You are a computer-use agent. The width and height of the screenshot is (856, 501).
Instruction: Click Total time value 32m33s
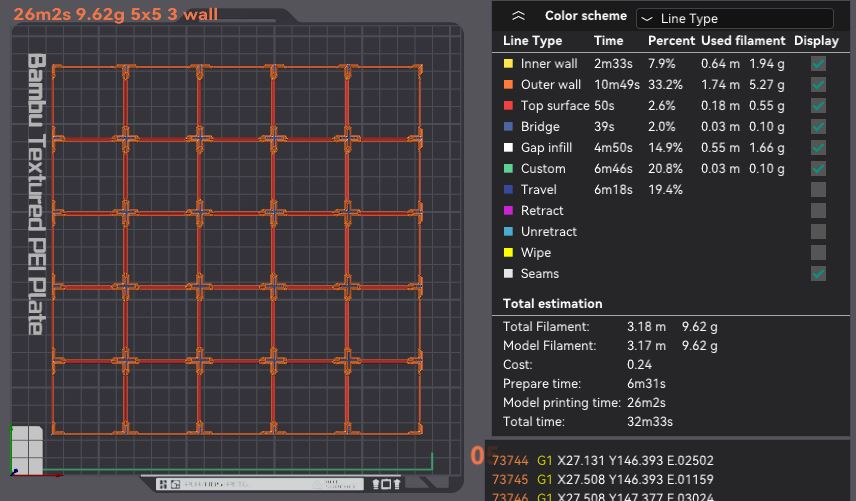(x=650, y=422)
